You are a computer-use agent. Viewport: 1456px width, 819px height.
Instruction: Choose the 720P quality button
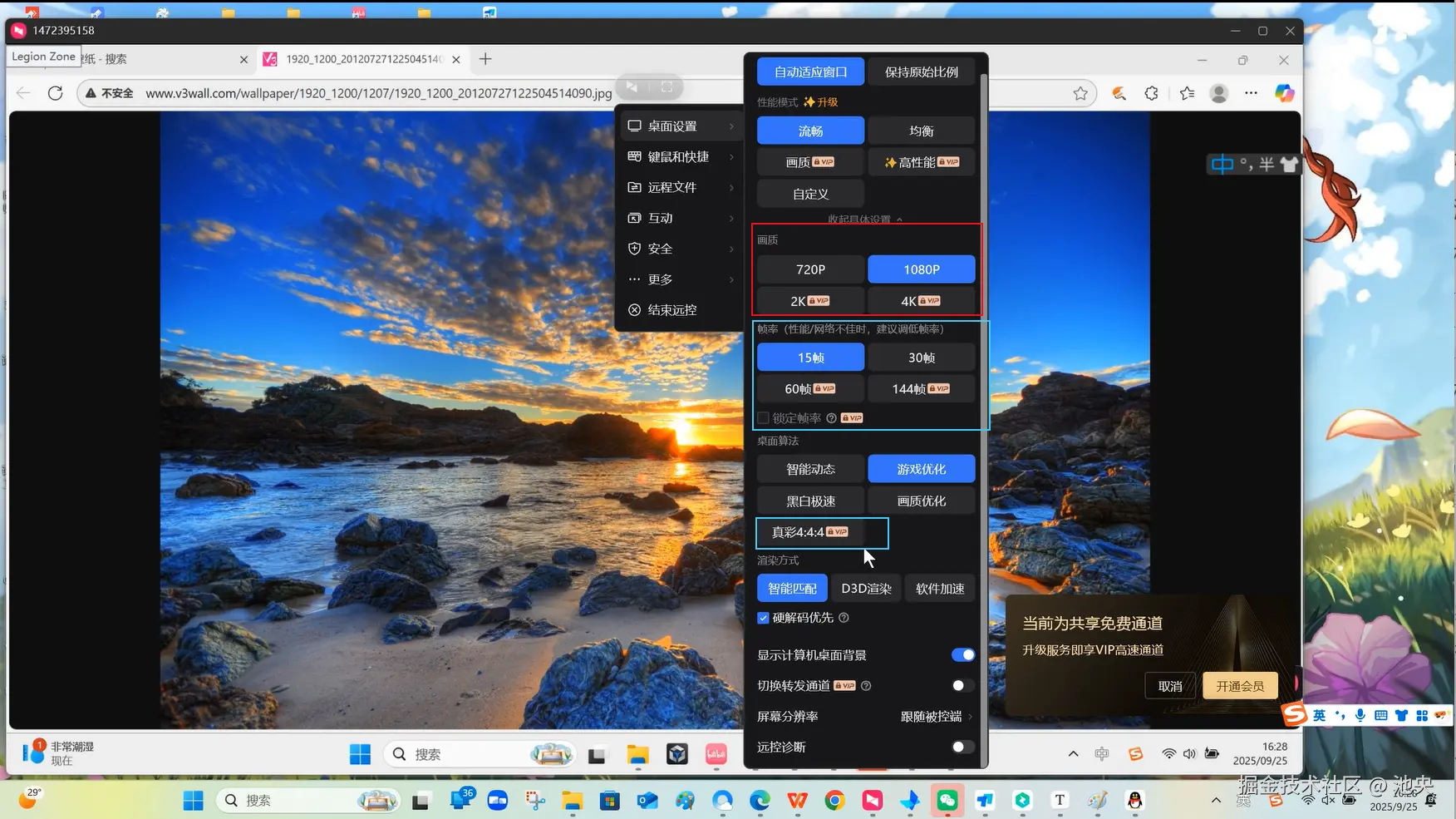(x=810, y=269)
